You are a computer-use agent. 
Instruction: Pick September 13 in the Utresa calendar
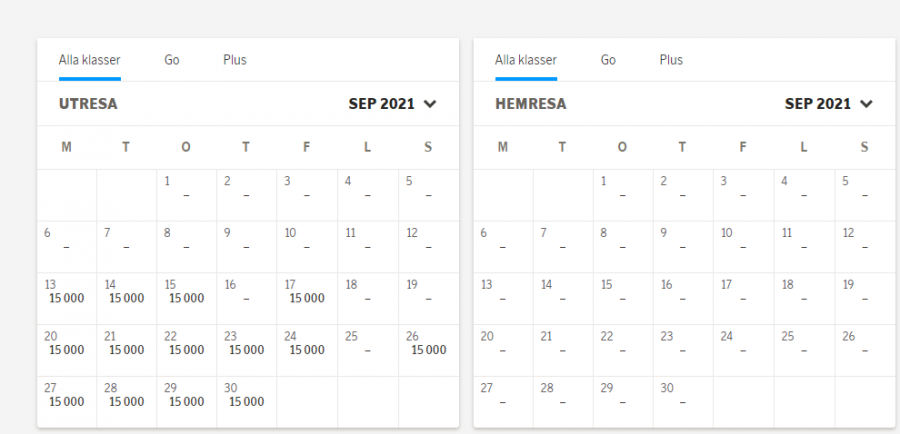coord(67,298)
